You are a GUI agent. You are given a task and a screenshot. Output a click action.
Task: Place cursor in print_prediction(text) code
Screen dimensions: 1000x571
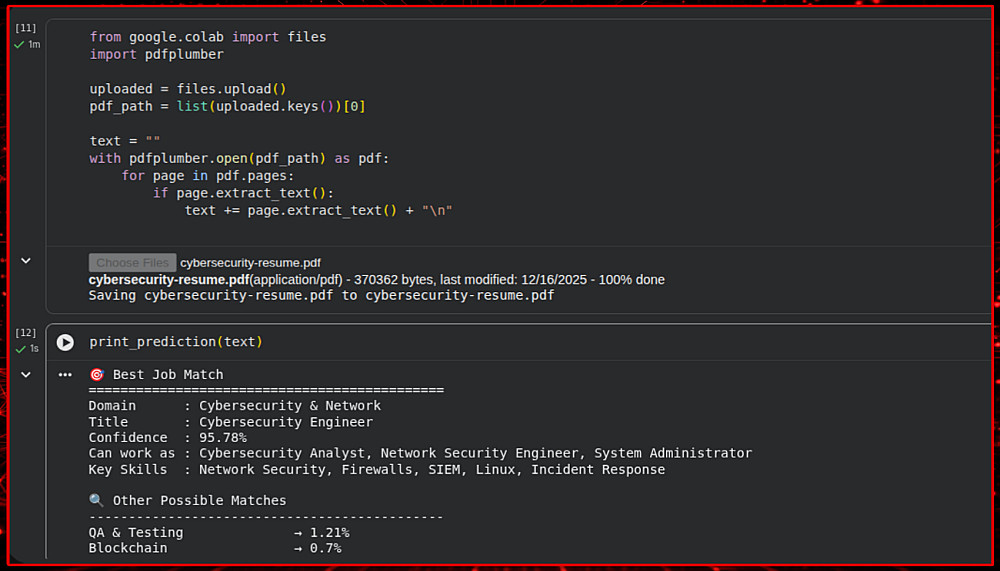tap(176, 342)
